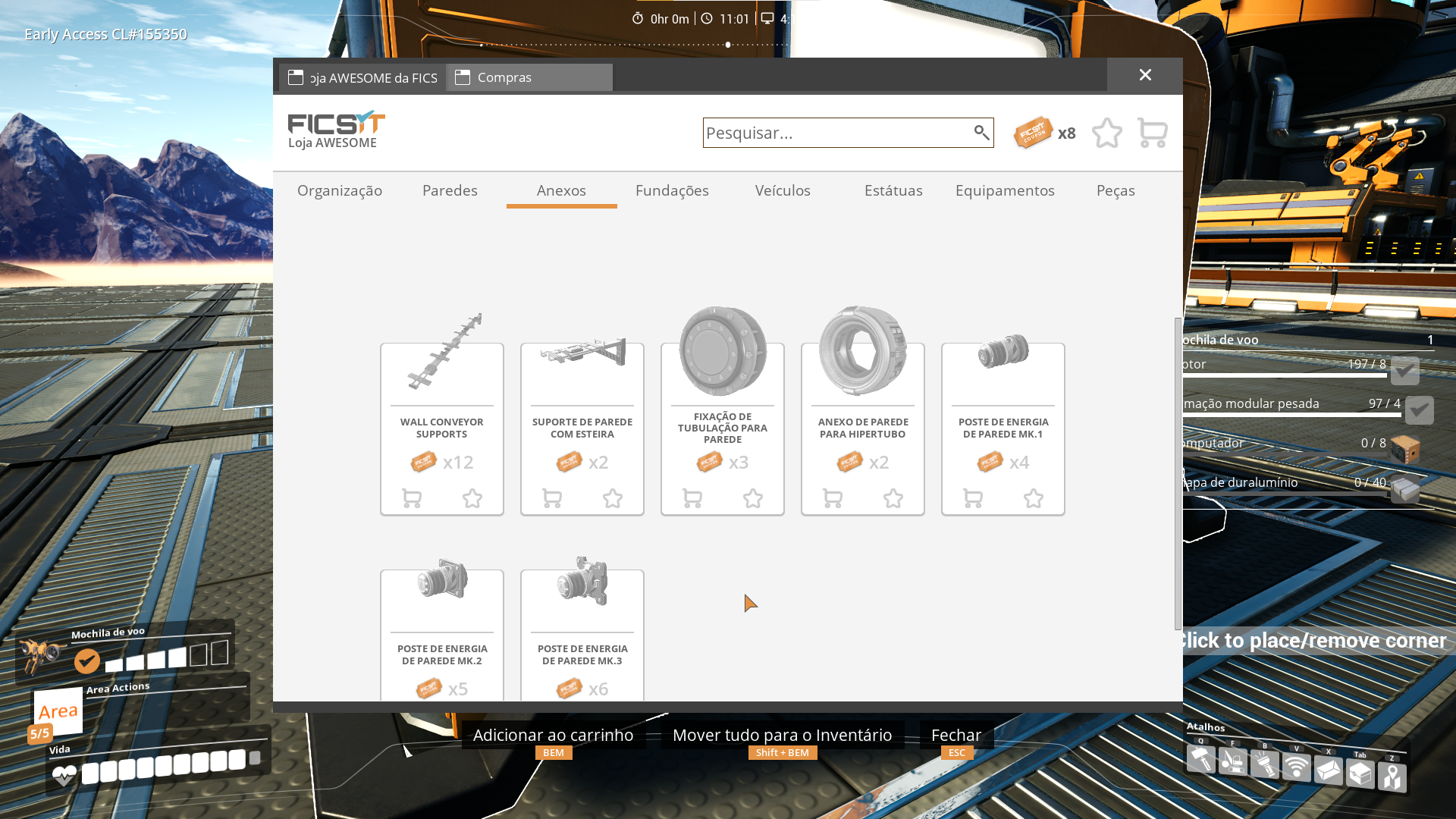
Task: Click the search magnifier icon
Action: [x=981, y=133]
